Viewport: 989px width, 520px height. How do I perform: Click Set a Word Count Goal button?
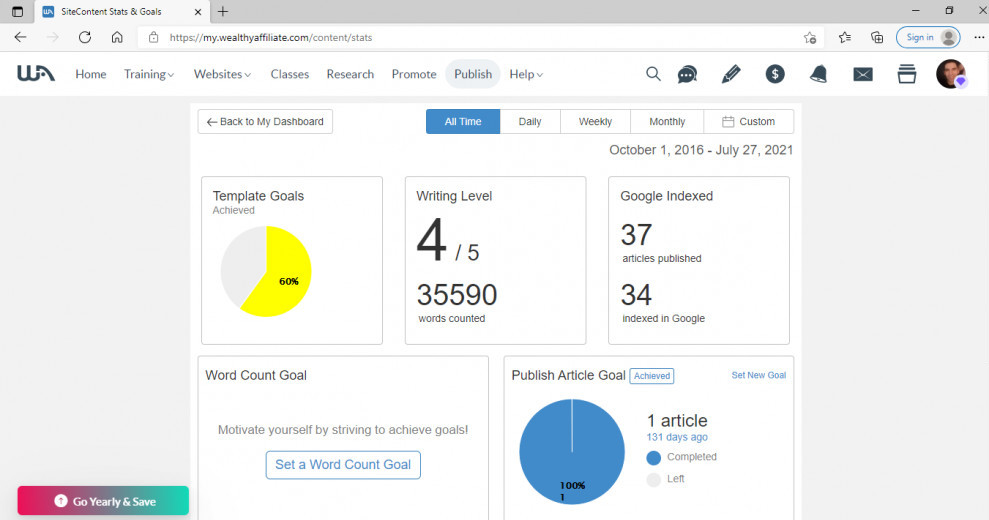343,465
